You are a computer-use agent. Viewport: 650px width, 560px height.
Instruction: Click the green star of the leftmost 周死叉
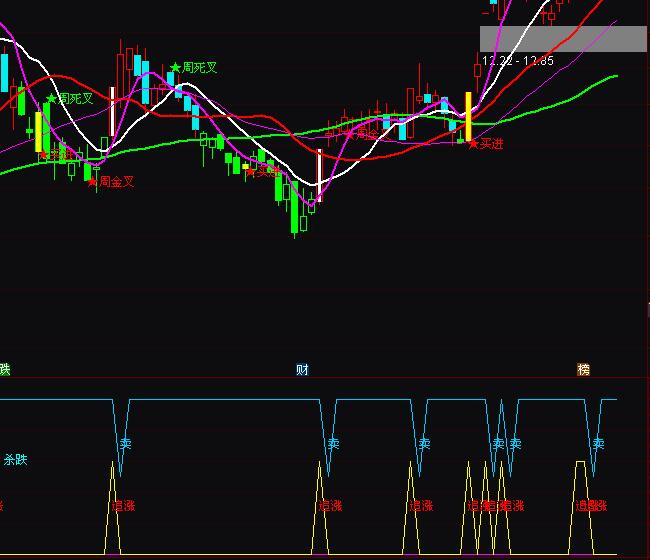51,98
